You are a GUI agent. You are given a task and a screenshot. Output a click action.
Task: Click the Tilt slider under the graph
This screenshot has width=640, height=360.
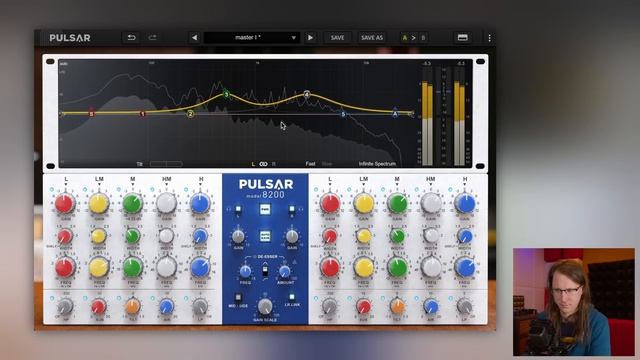(166, 164)
